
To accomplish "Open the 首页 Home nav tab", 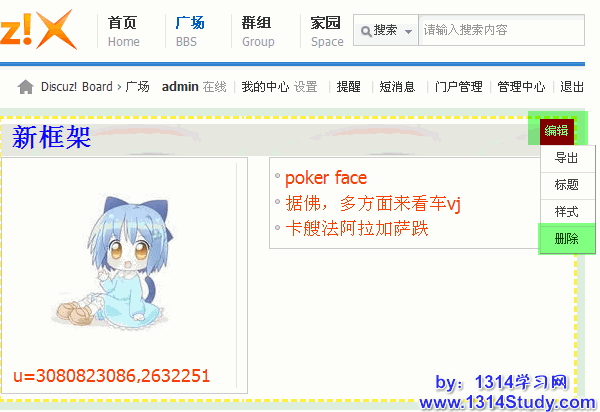I will tap(123, 31).
